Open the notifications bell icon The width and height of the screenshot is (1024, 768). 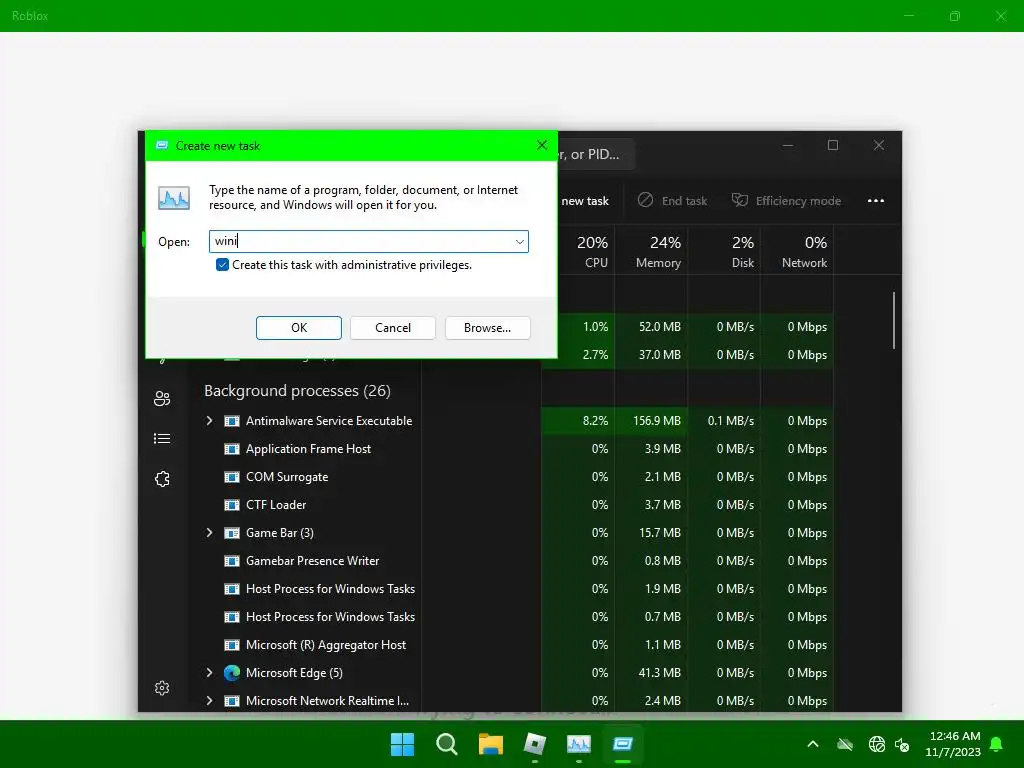point(997,744)
